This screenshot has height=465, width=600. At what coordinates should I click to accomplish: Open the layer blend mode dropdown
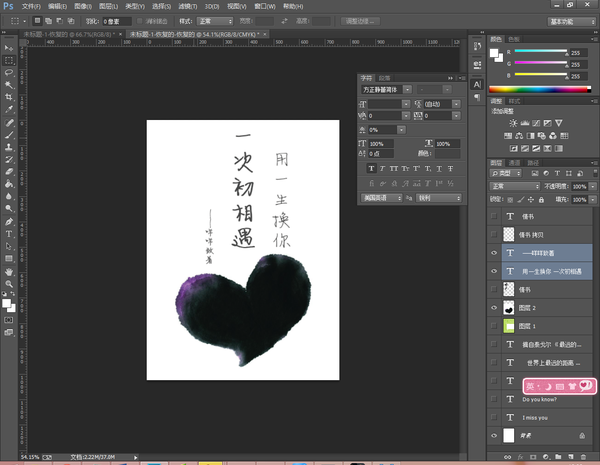[515, 186]
